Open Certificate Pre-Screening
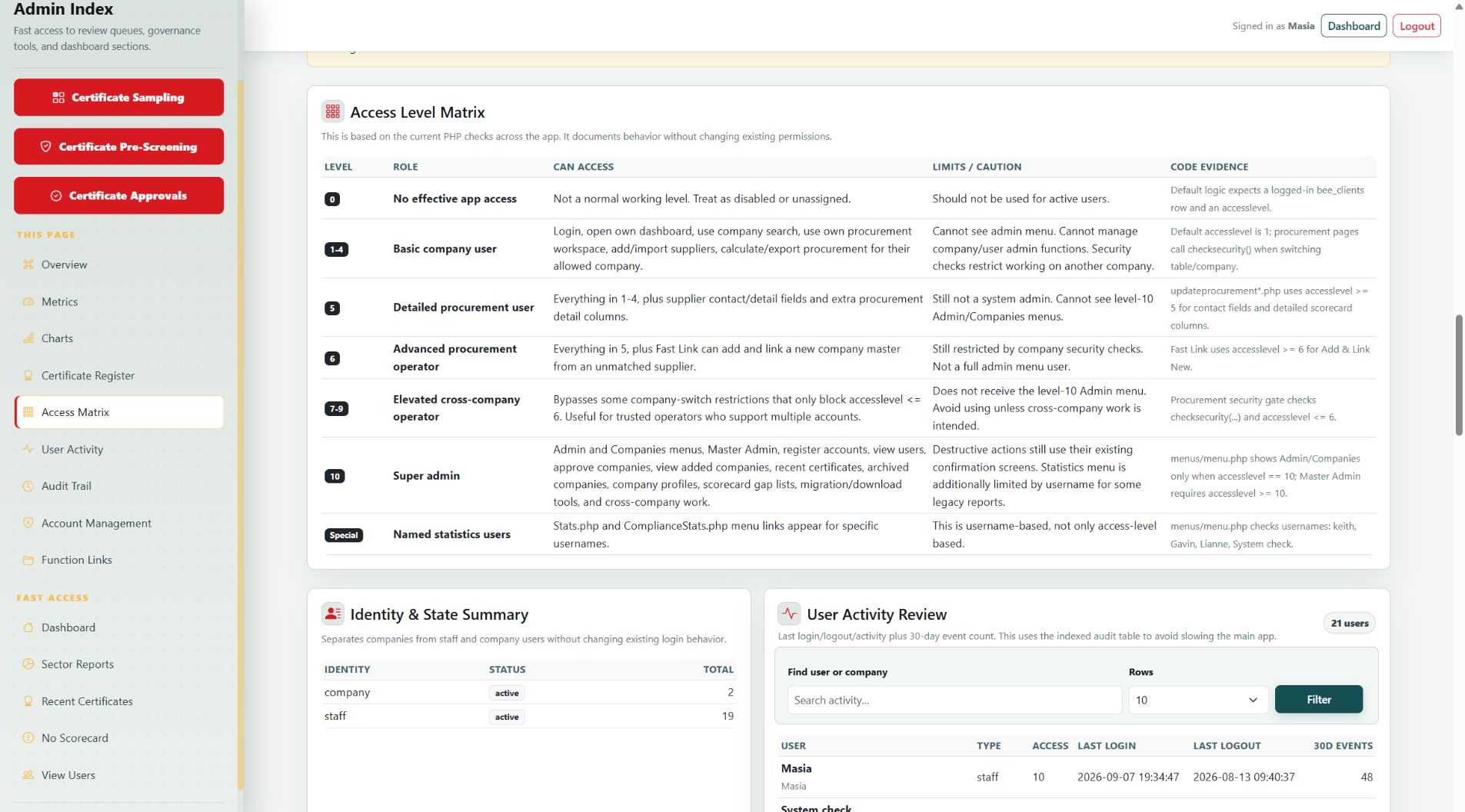This screenshot has width=1465, height=812. 118,146
